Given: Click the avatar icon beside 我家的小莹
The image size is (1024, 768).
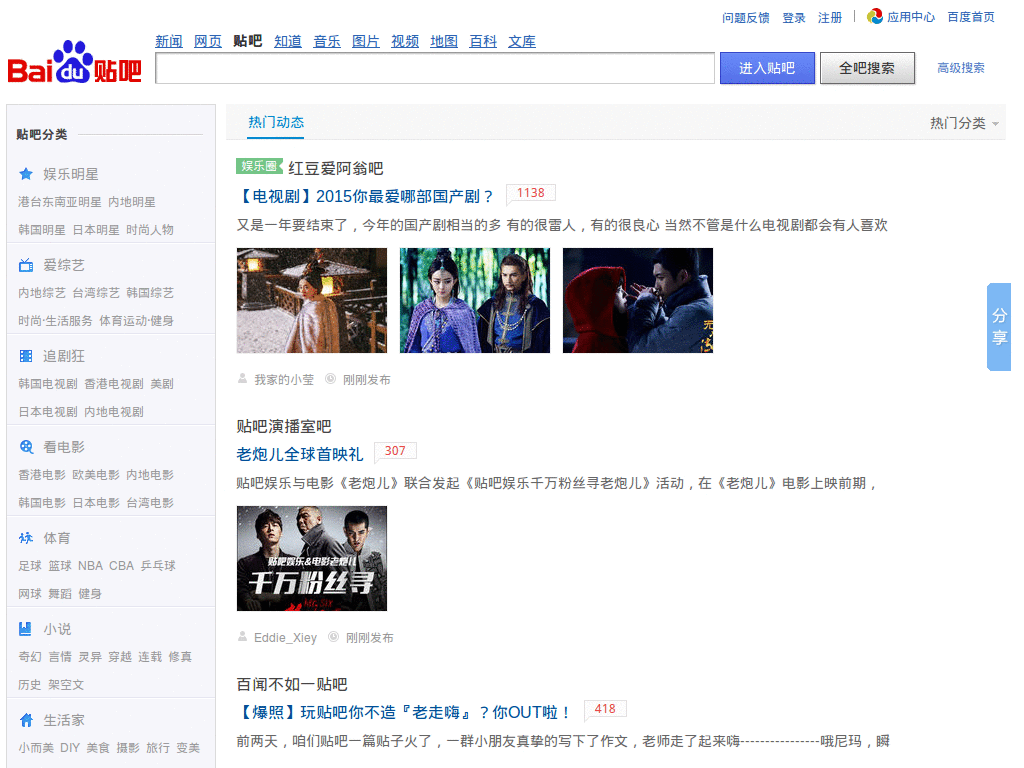Looking at the screenshot, I should pyautogui.click(x=241, y=379).
